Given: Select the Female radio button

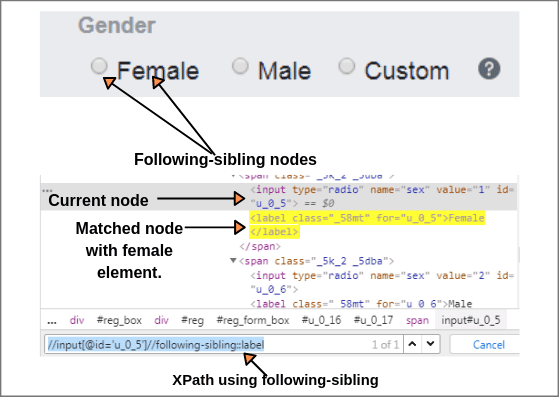Looking at the screenshot, I should pos(99,66).
